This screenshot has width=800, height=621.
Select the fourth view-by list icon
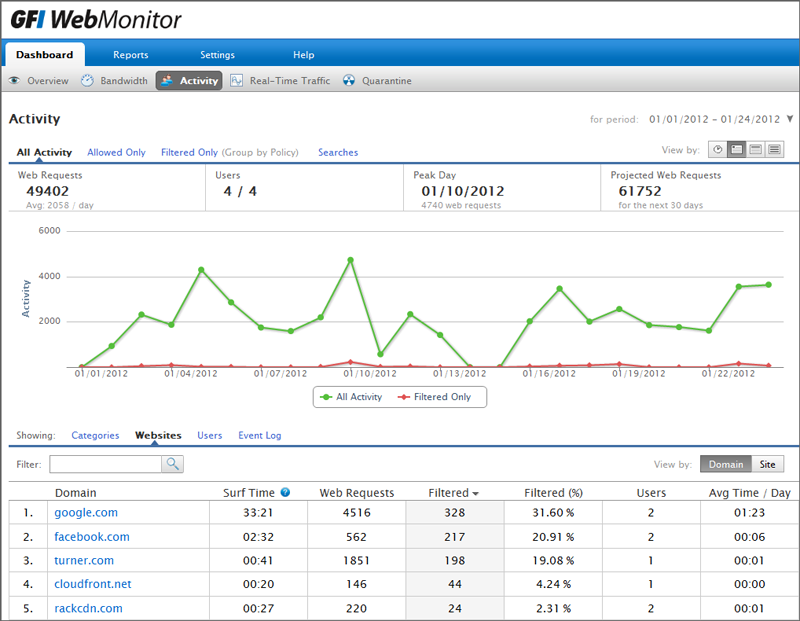click(x=774, y=150)
